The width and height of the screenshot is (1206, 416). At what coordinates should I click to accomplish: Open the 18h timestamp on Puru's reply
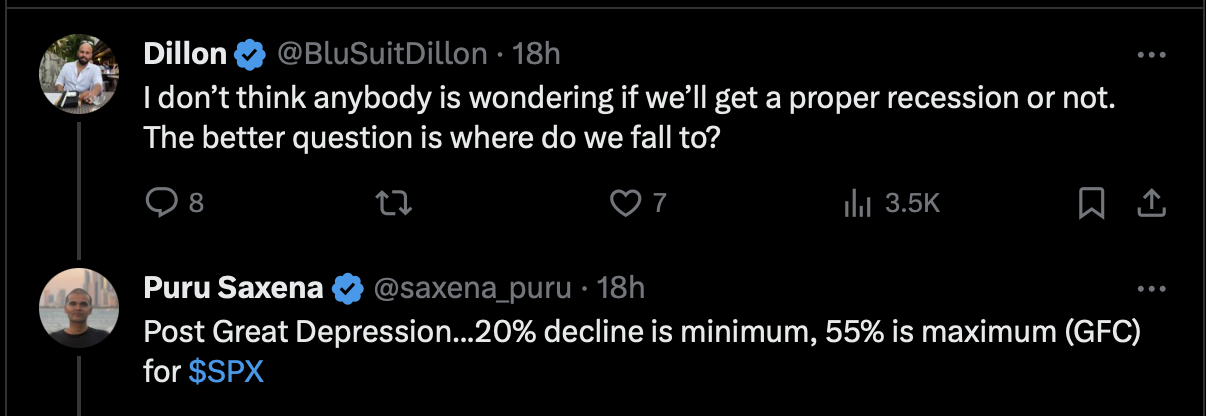pos(620,289)
